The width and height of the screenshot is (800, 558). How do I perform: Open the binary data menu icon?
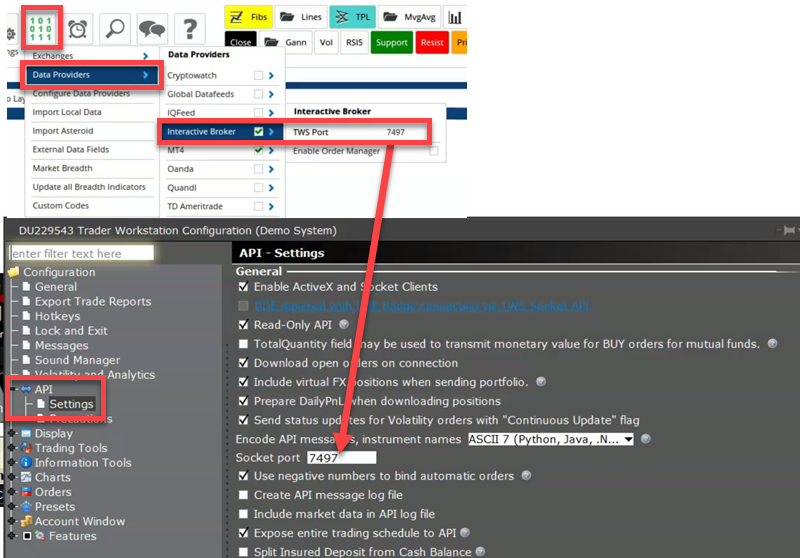click(x=41, y=28)
